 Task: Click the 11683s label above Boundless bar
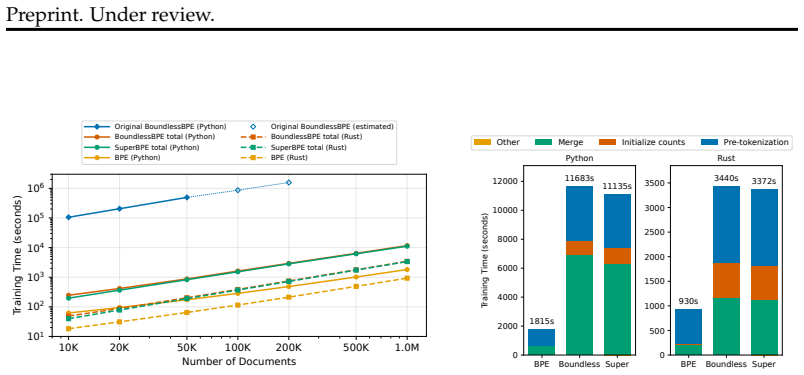[579, 179]
